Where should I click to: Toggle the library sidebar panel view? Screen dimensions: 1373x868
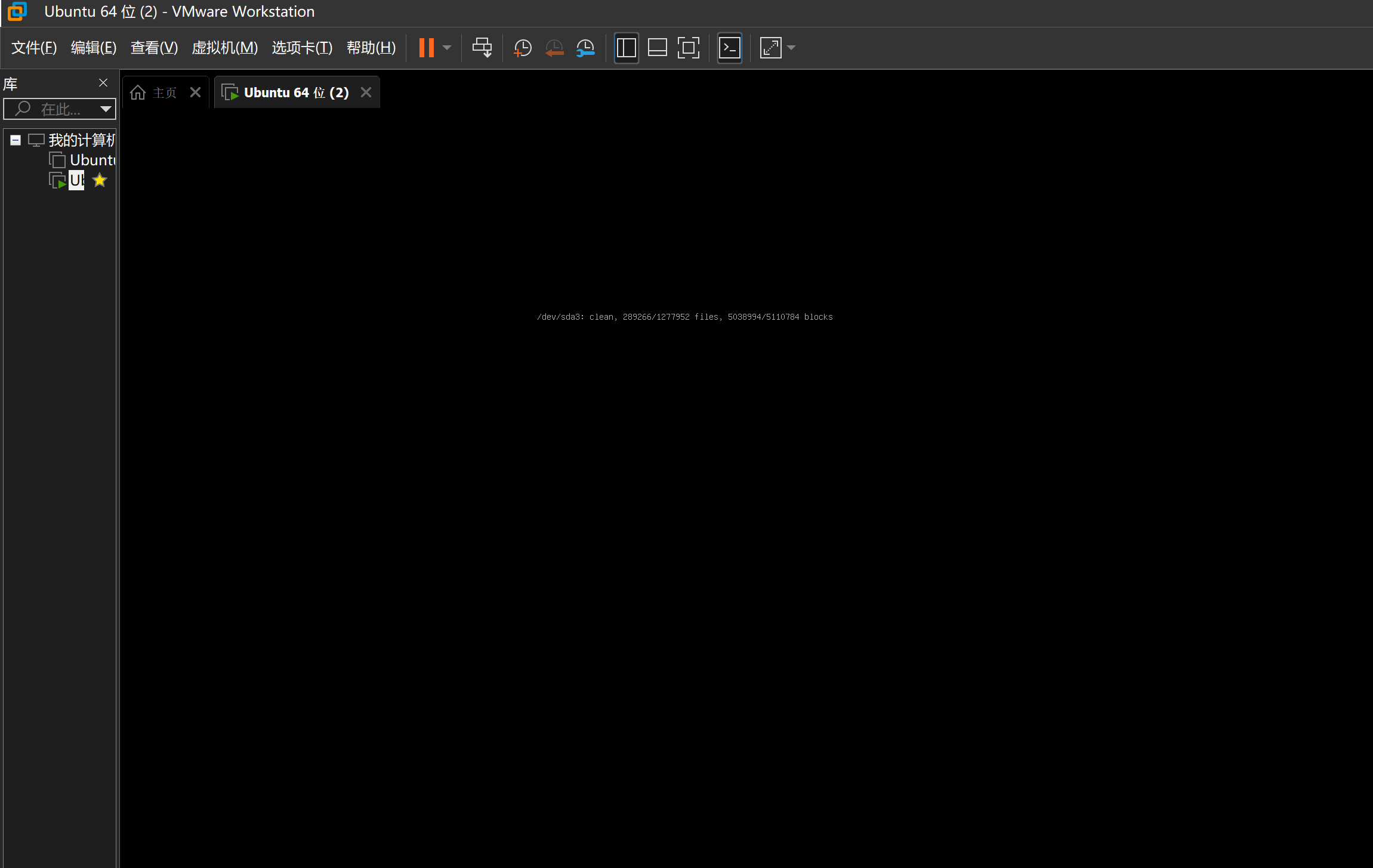[626, 48]
